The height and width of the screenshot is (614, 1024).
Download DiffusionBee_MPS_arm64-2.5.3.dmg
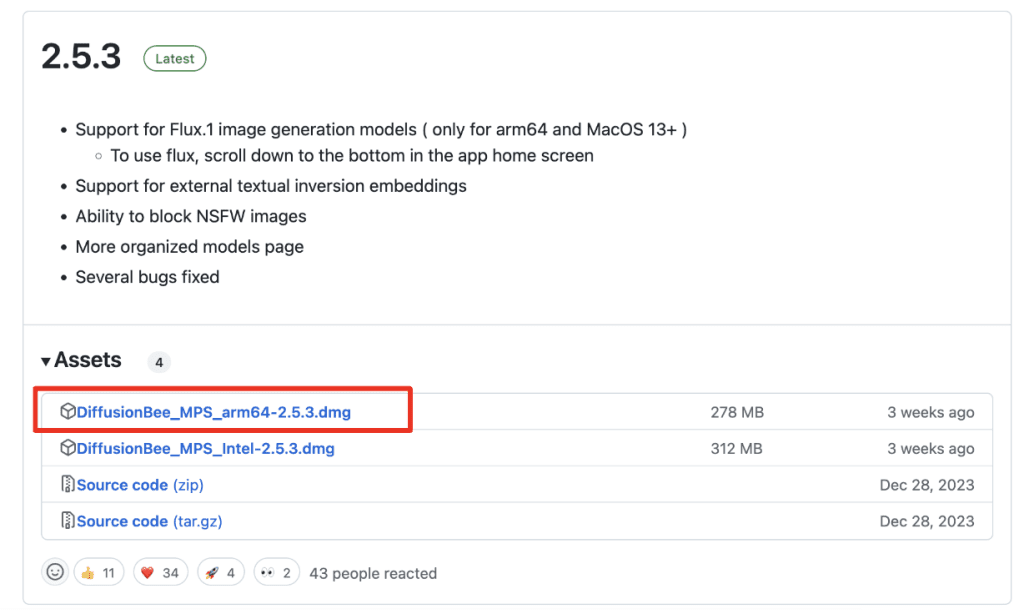point(214,412)
